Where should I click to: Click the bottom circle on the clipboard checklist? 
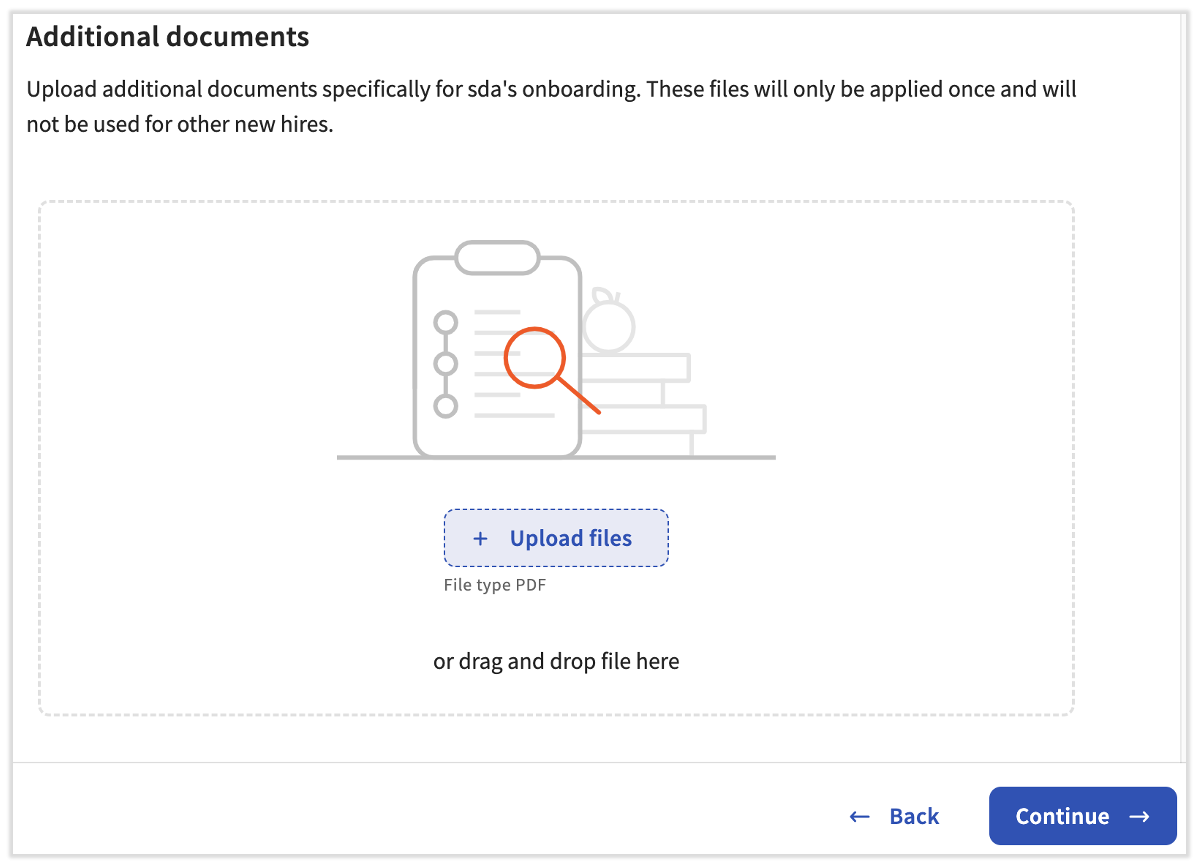[x=446, y=405]
